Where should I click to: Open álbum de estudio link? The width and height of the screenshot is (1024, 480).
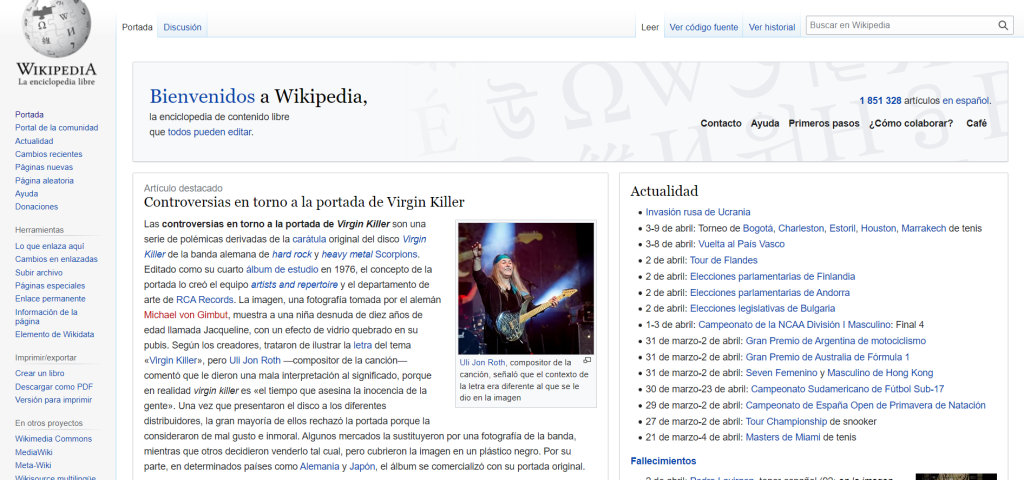pyautogui.click(x=282, y=269)
